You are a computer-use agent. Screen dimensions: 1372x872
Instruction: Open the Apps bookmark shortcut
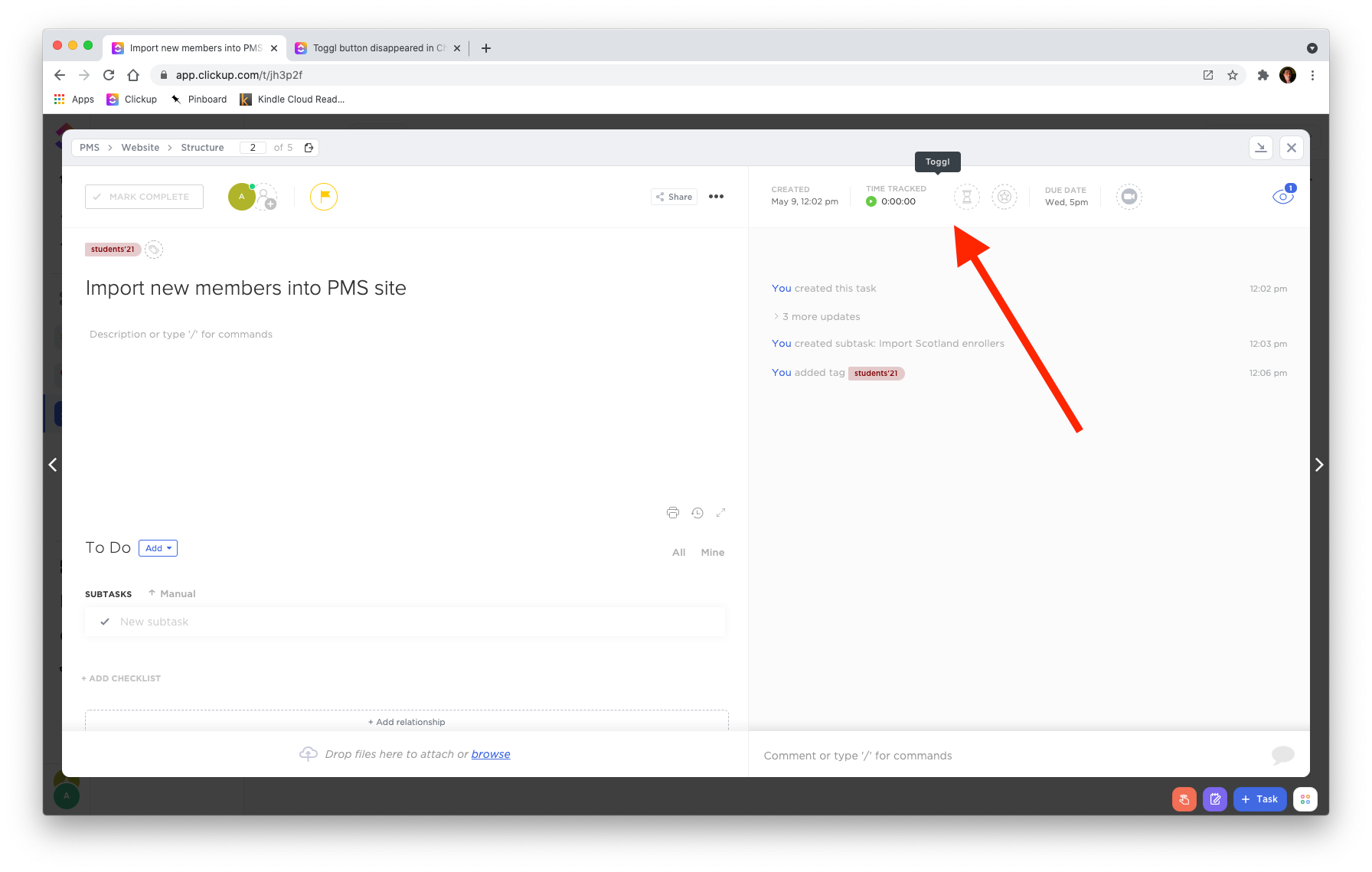73,100
